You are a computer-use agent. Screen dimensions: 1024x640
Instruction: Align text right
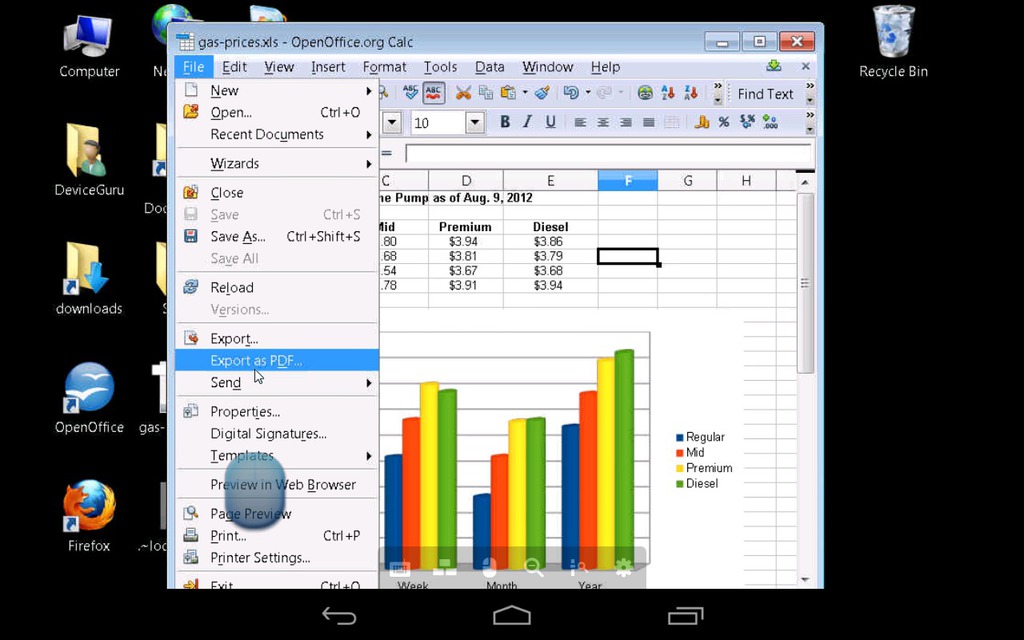(626, 122)
